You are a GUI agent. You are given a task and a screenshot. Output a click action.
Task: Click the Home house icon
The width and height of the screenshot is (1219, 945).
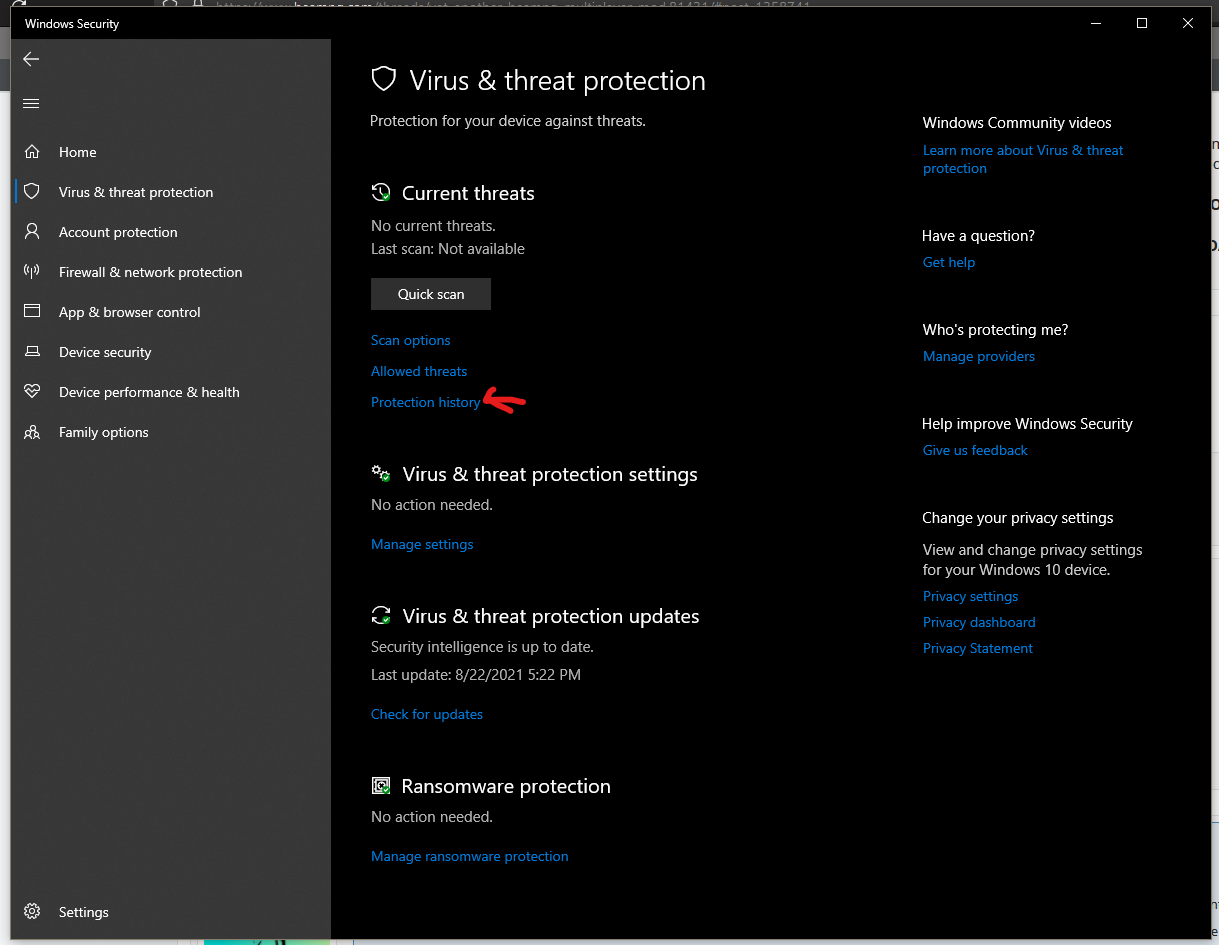click(32, 152)
